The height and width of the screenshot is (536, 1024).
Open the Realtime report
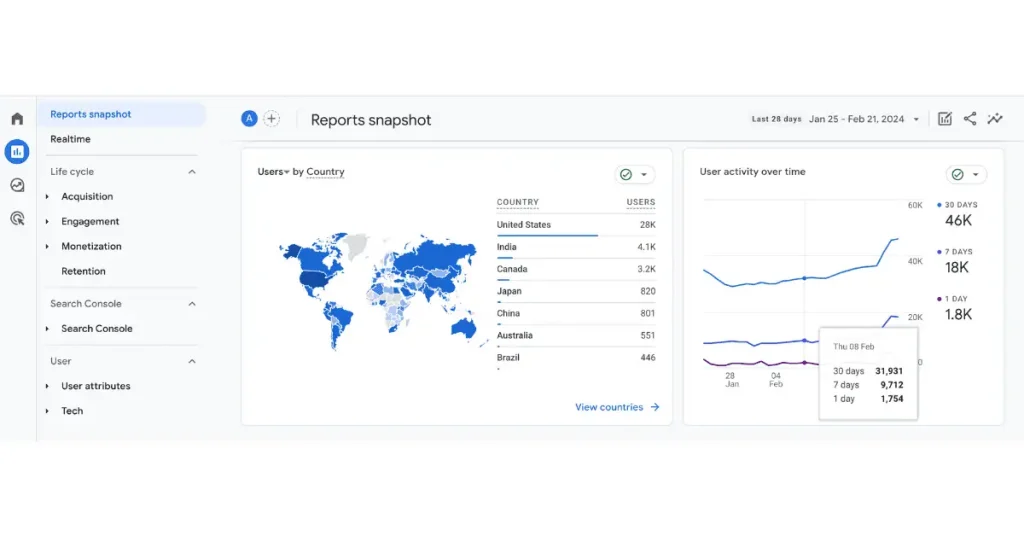pyautogui.click(x=71, y=139)
